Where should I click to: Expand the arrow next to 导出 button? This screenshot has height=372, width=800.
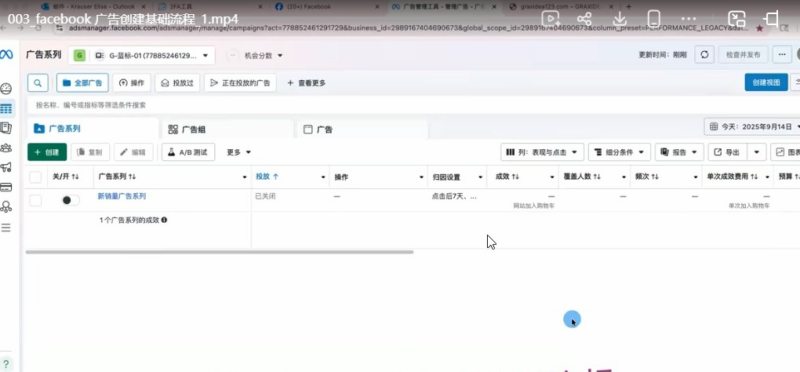pos(756,152)
